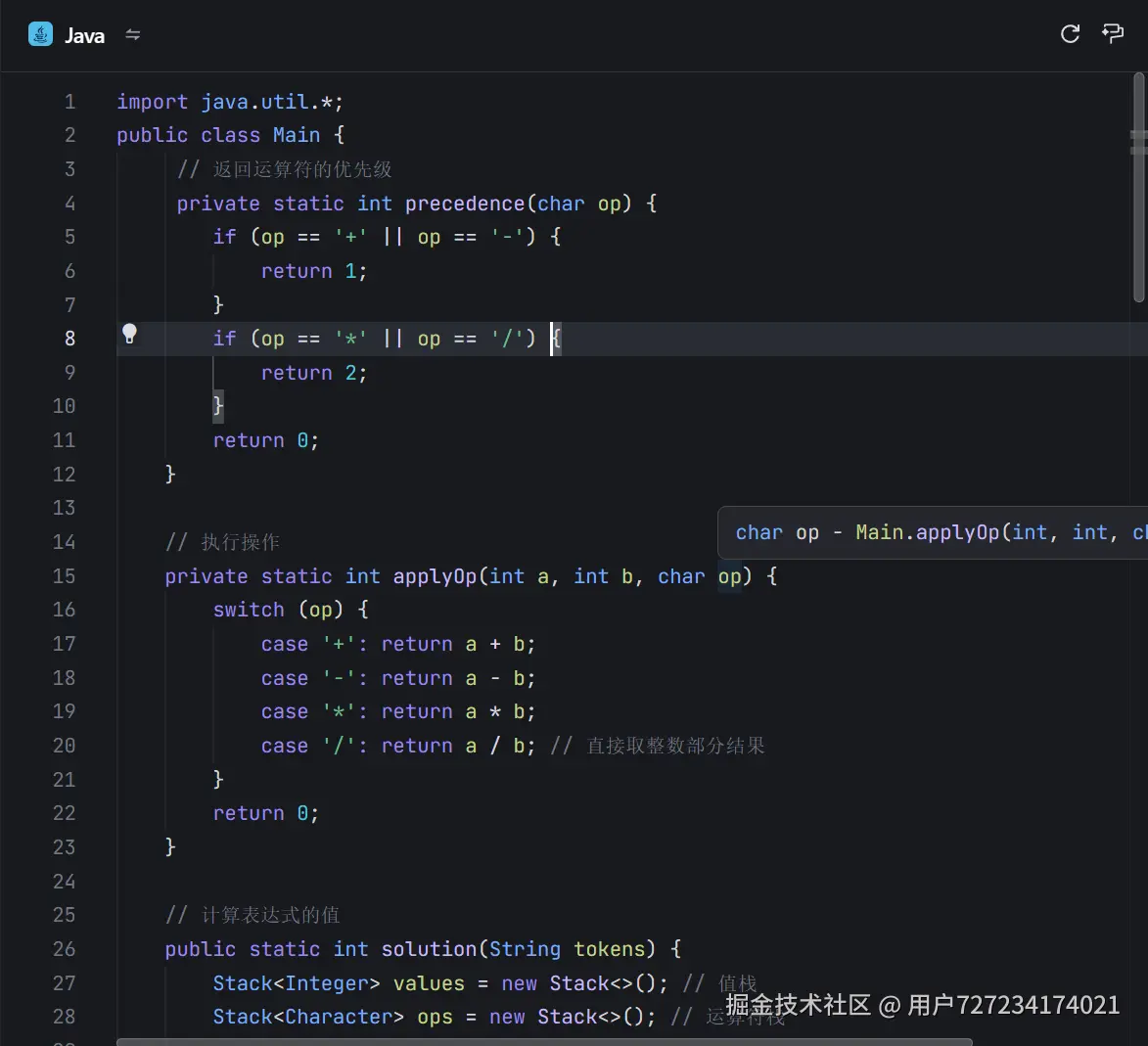Viewport: 1148px width, 1046px height.
Task: Click the comment '// 返回运算符的优先级' on line 3
Action: [285, 169]
